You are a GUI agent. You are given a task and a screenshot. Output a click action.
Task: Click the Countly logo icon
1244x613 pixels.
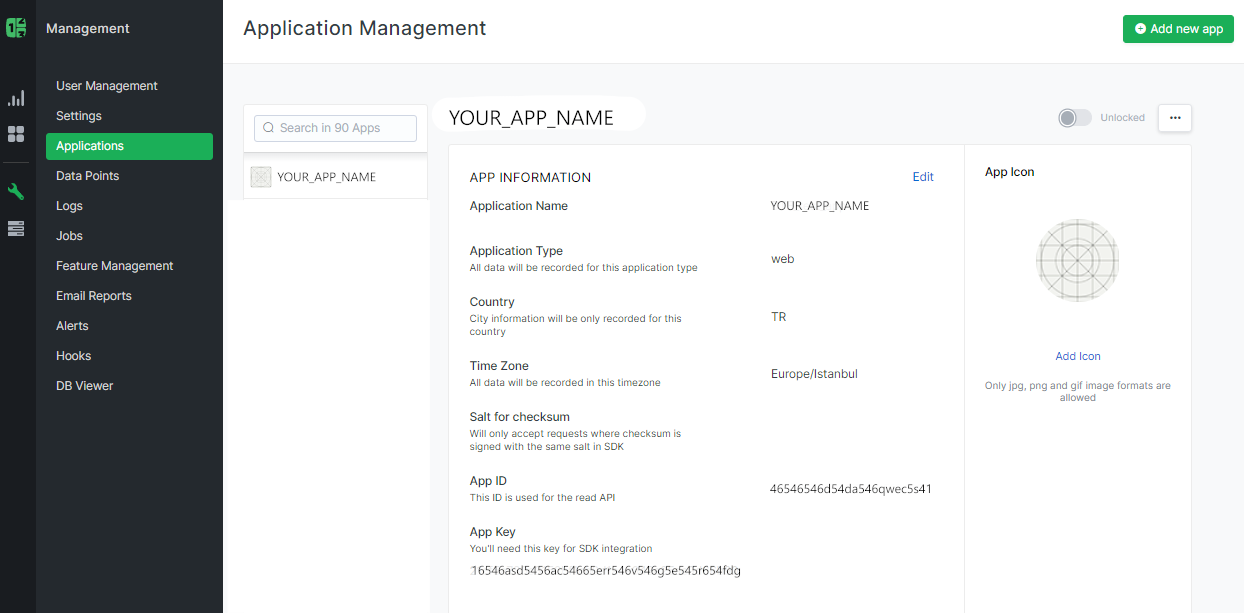[x=15, y=27]
